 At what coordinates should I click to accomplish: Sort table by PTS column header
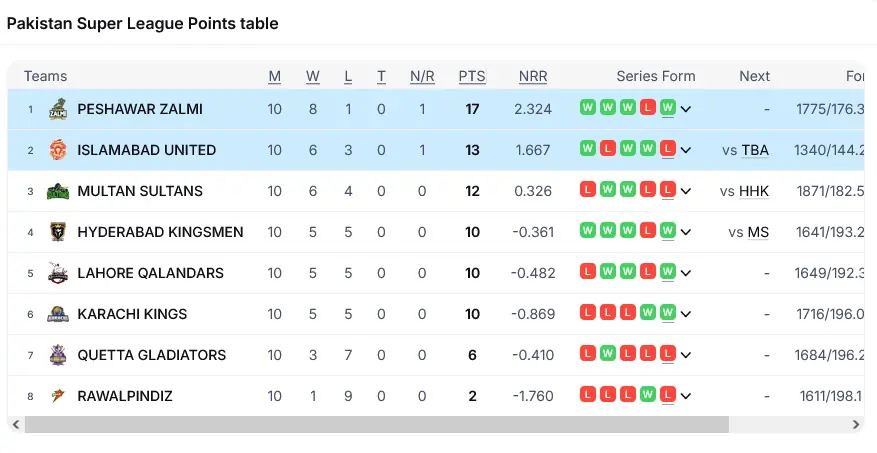(x=472, y=76)
